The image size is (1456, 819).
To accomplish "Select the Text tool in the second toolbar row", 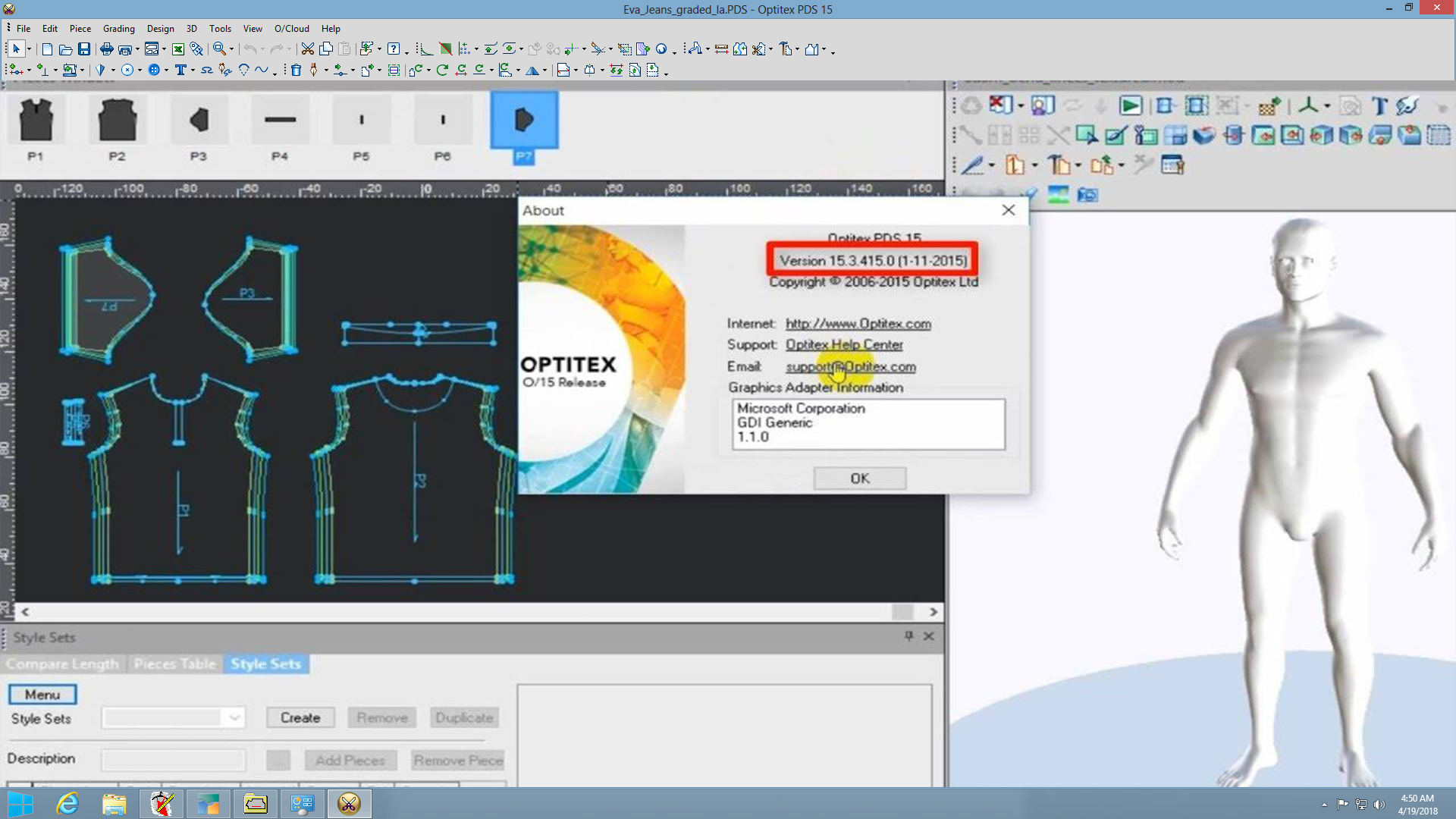I will pos(180,71).
